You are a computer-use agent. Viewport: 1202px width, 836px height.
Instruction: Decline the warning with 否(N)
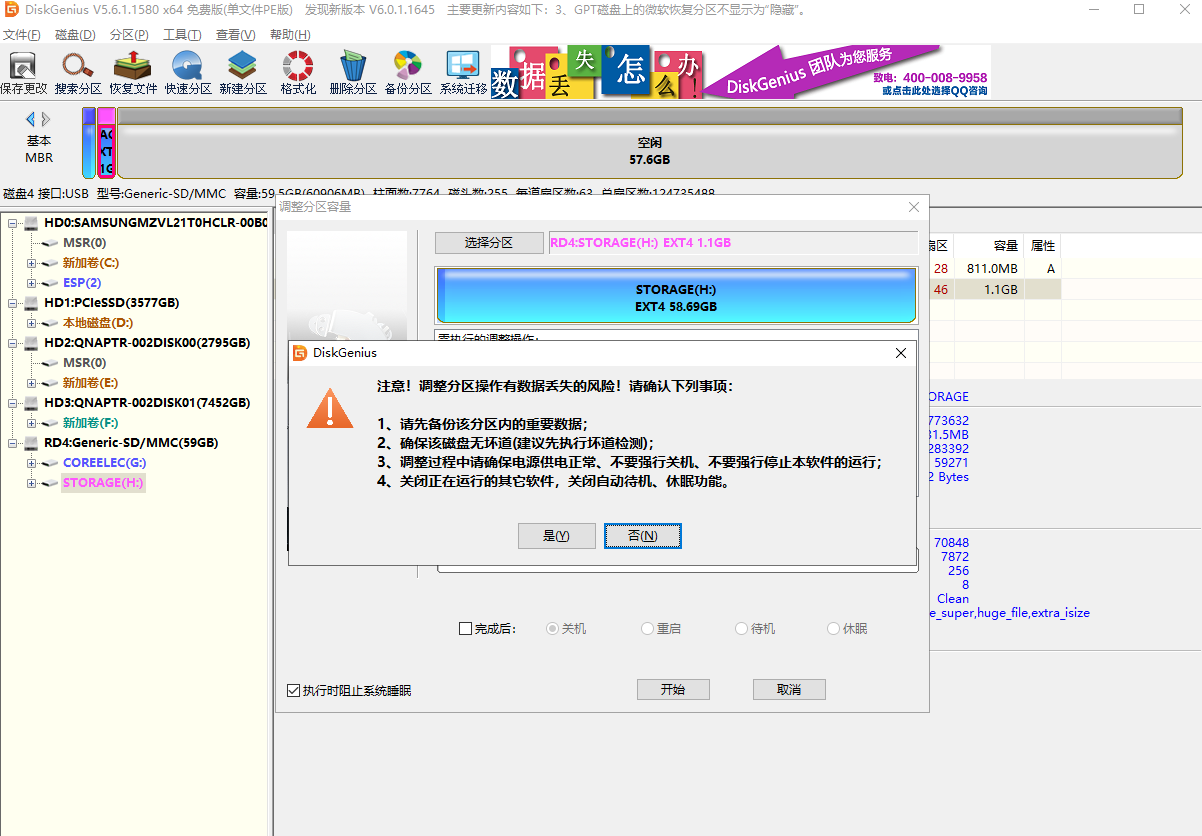coord(642,536)
